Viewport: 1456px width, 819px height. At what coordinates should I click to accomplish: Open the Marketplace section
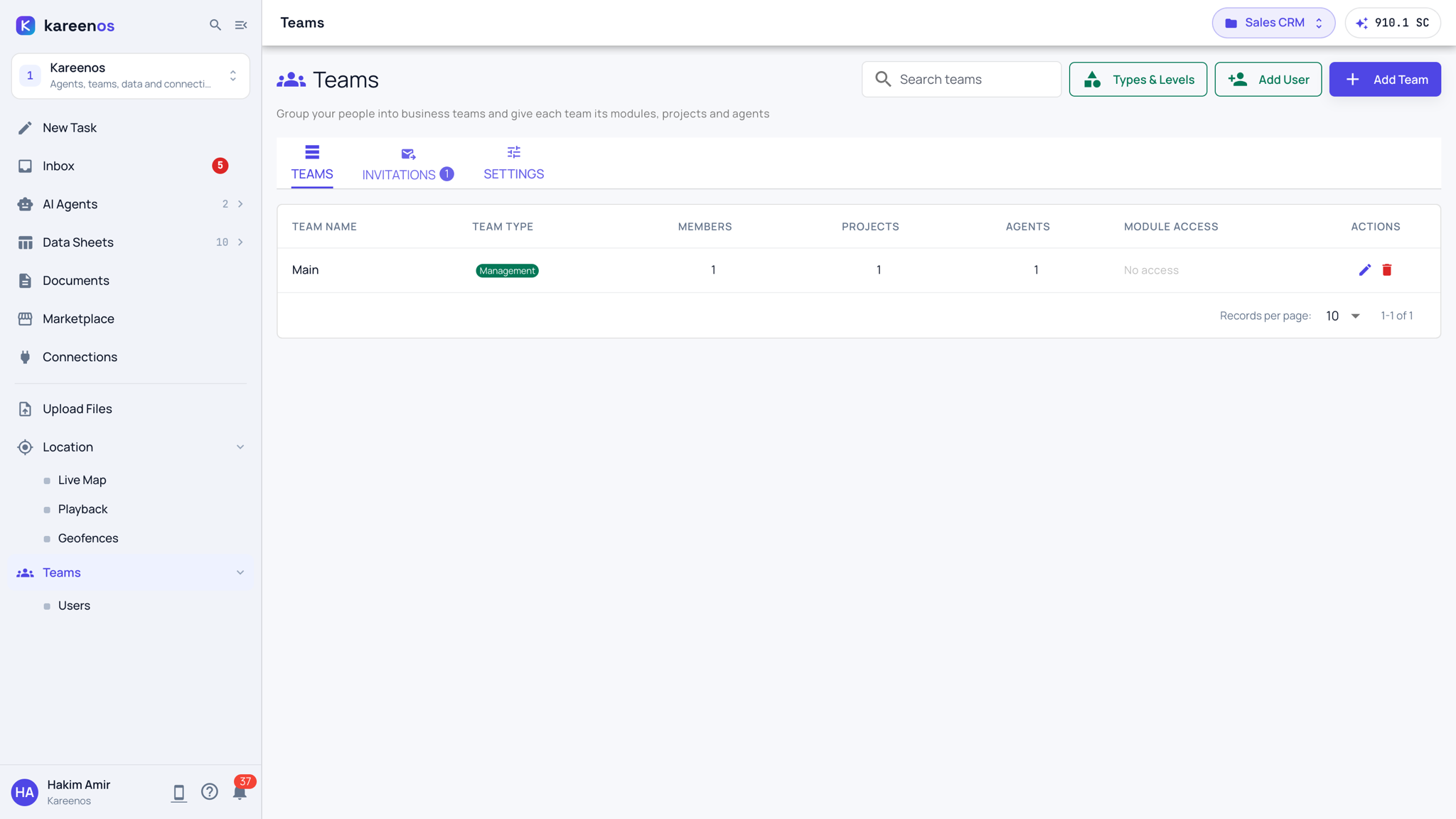coord(131,318)
